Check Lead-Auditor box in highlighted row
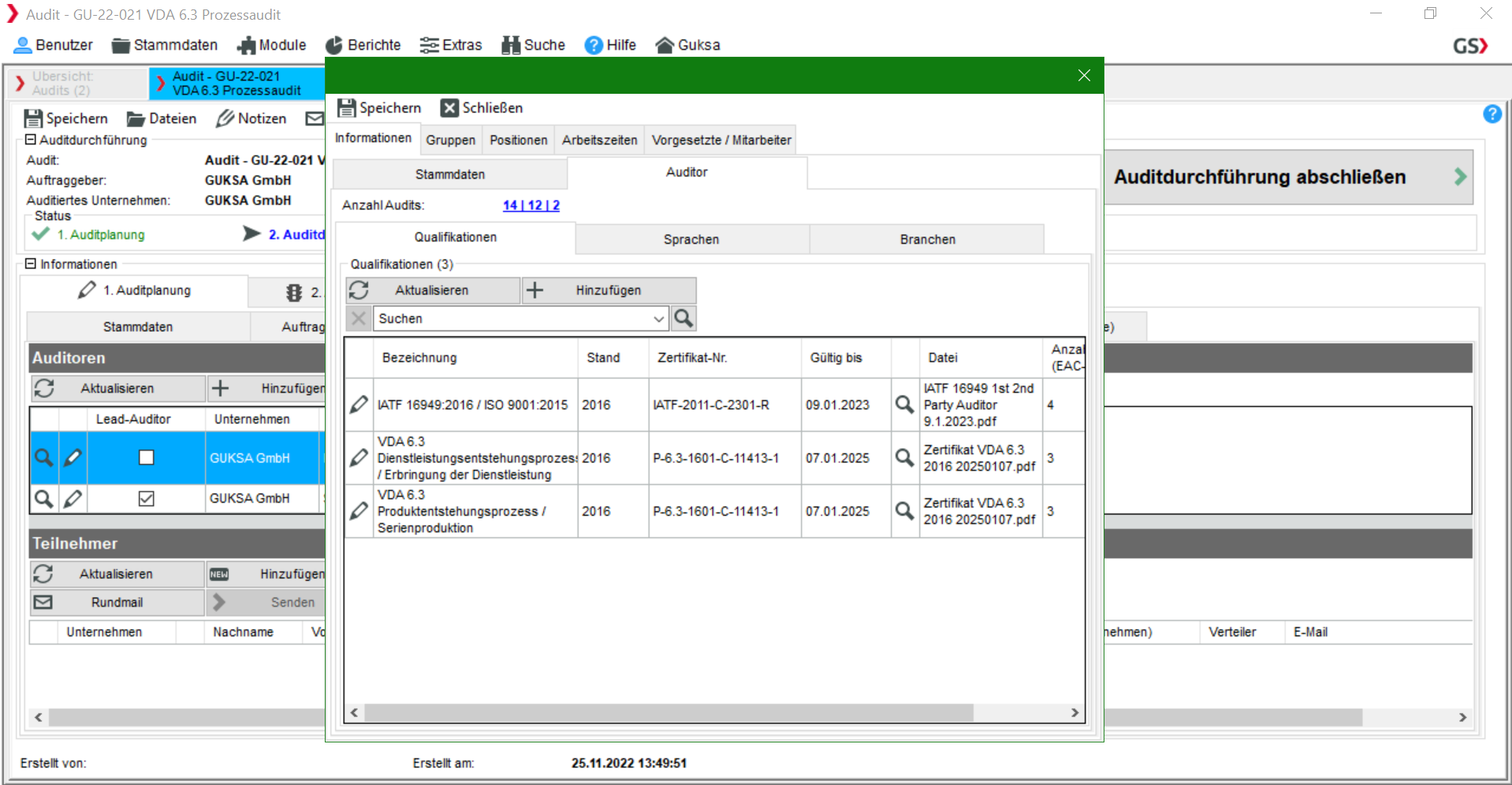 click(x=147, y=457)
